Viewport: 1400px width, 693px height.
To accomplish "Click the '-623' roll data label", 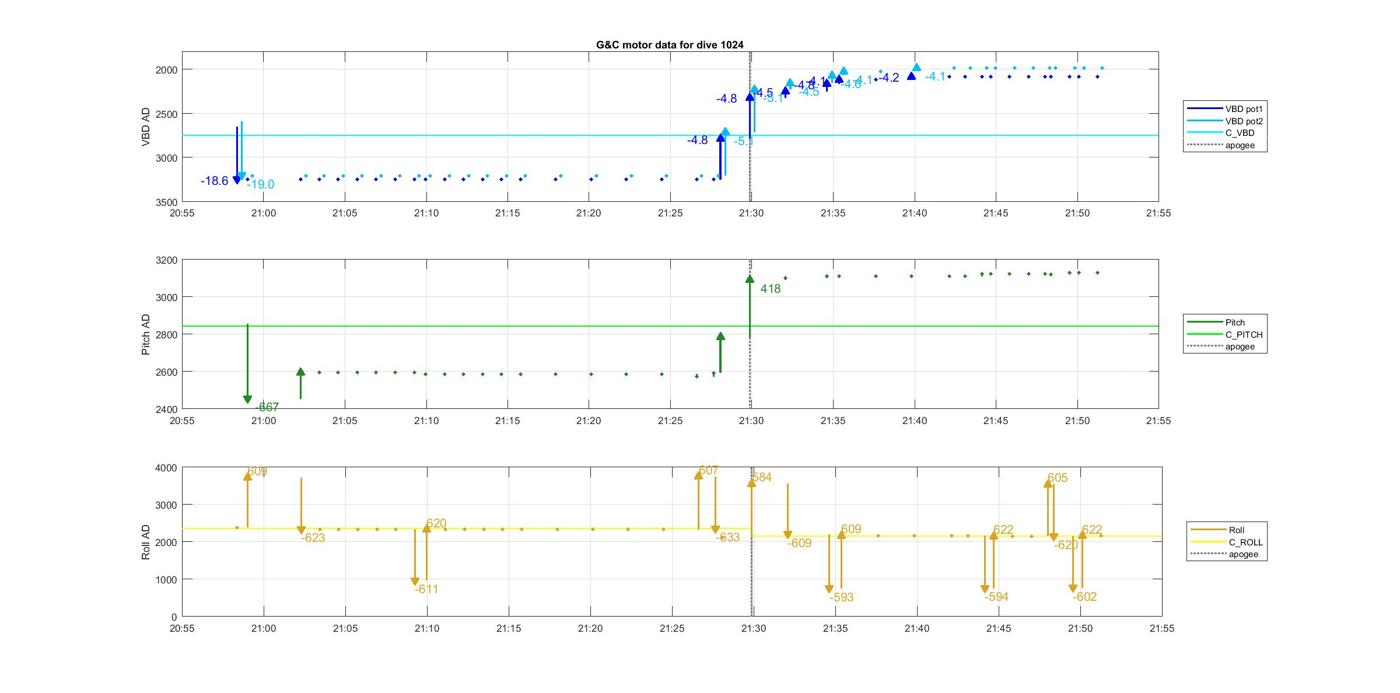I will pyautogui.click(x=313, y=538).
